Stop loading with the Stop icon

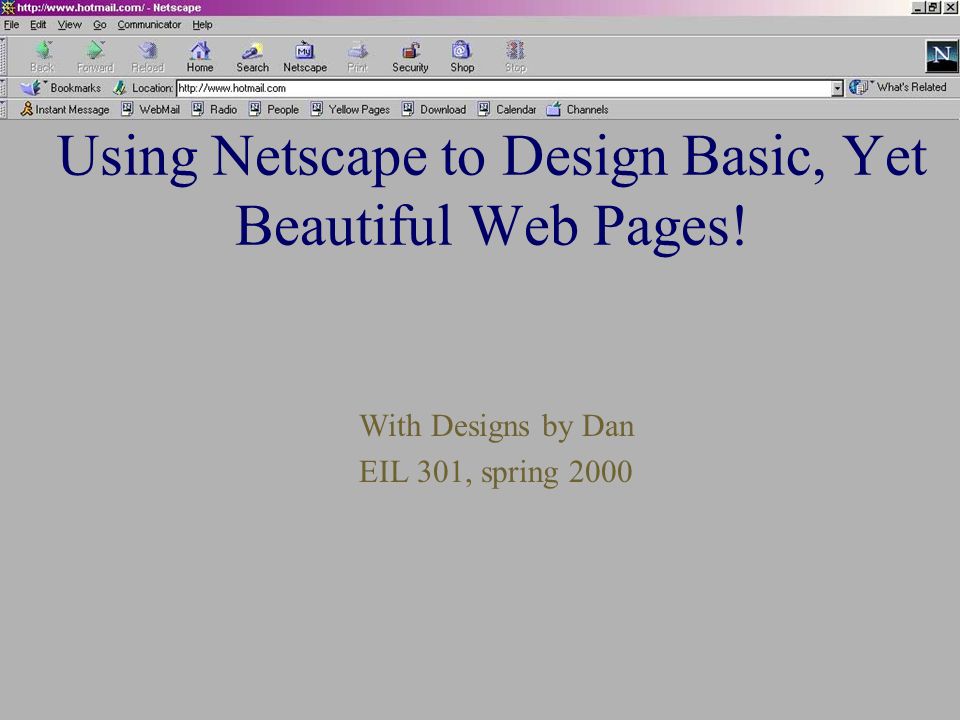pyautogui.click(x=516, y=57)
